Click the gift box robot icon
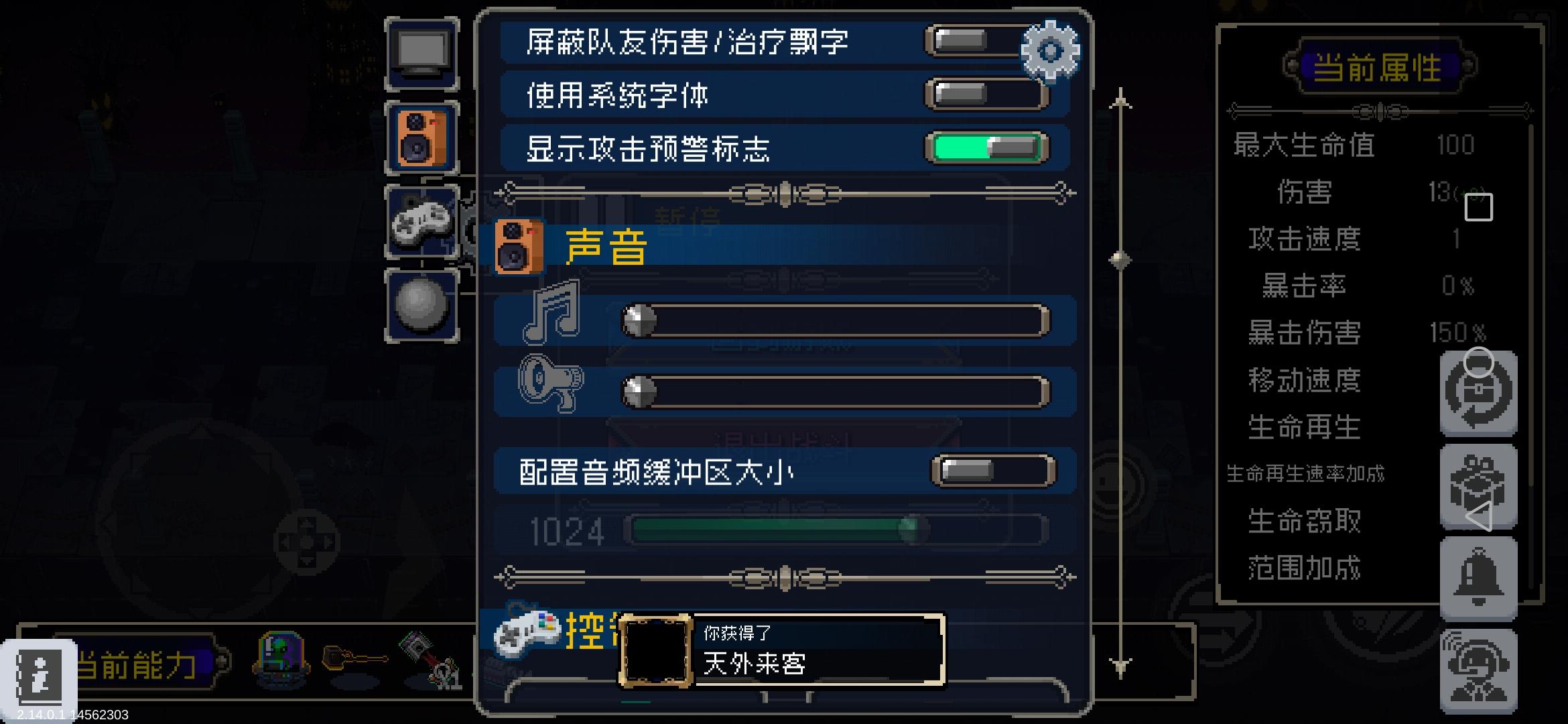 (1478, 486)
